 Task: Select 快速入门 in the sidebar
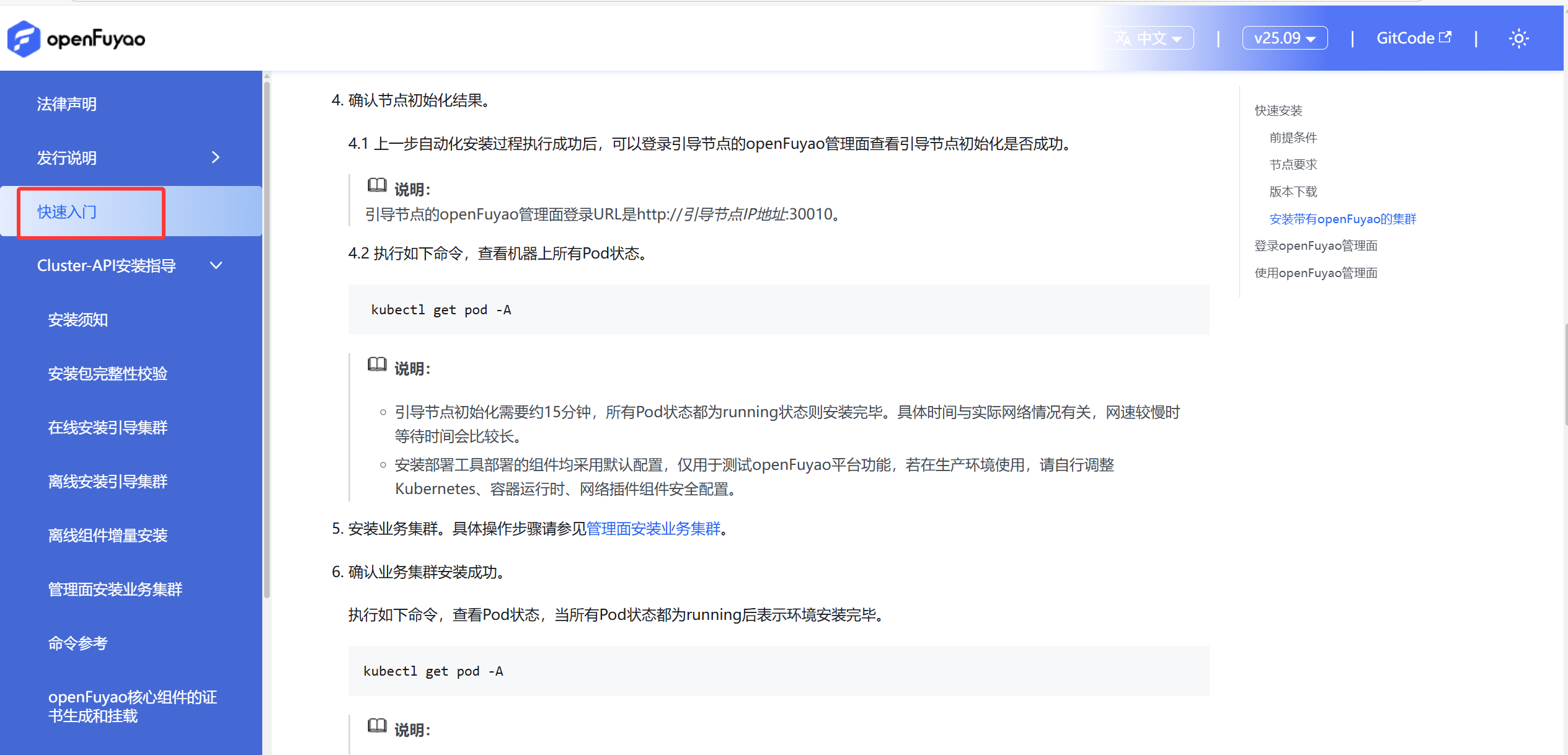click(x=67, y=212)
